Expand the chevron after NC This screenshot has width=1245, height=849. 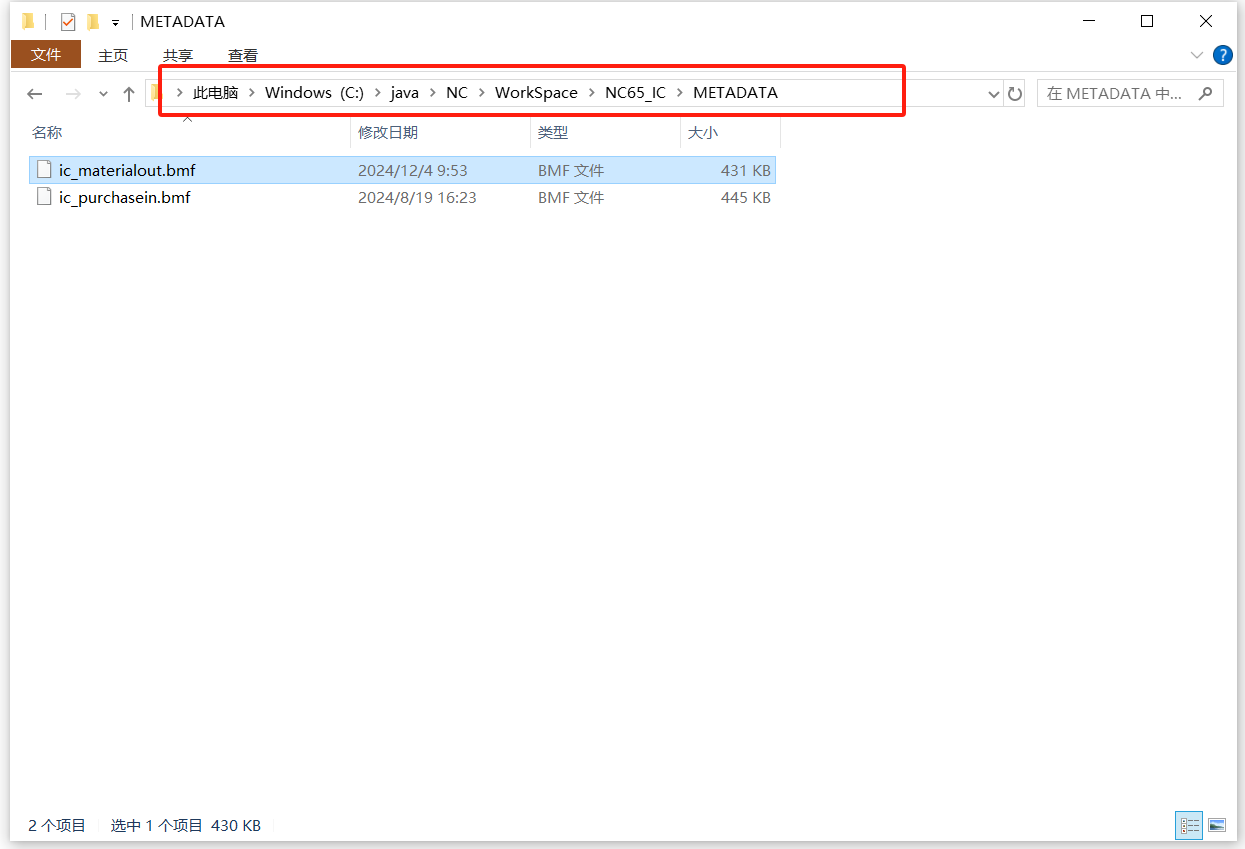481,93
